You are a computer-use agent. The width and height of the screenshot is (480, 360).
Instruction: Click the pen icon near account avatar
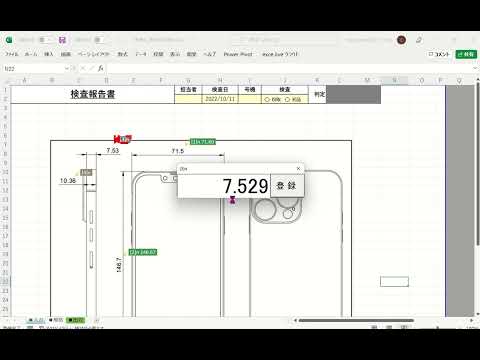419,40
